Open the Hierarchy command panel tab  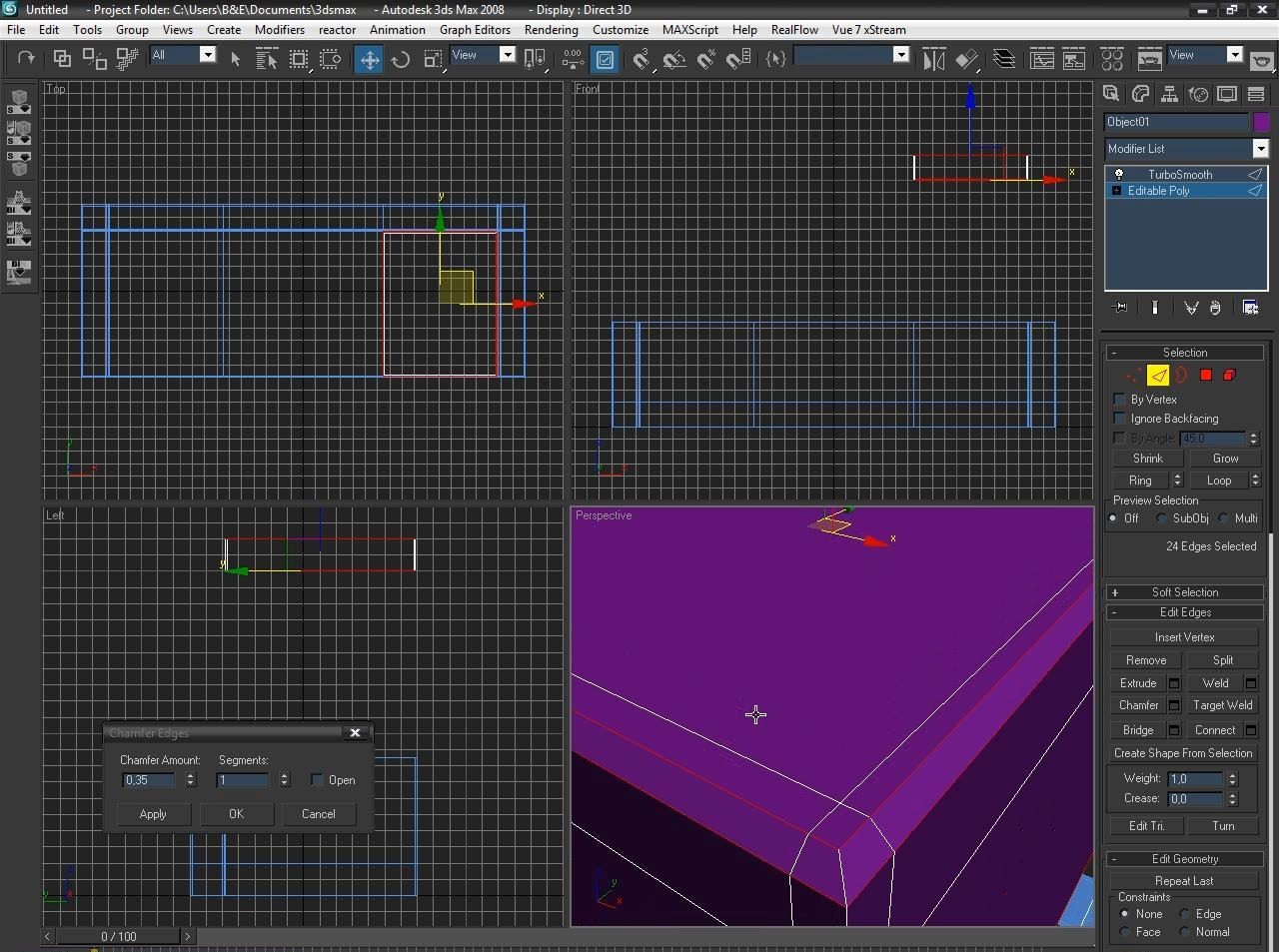pyautogui.click(x=1169, y=94)
